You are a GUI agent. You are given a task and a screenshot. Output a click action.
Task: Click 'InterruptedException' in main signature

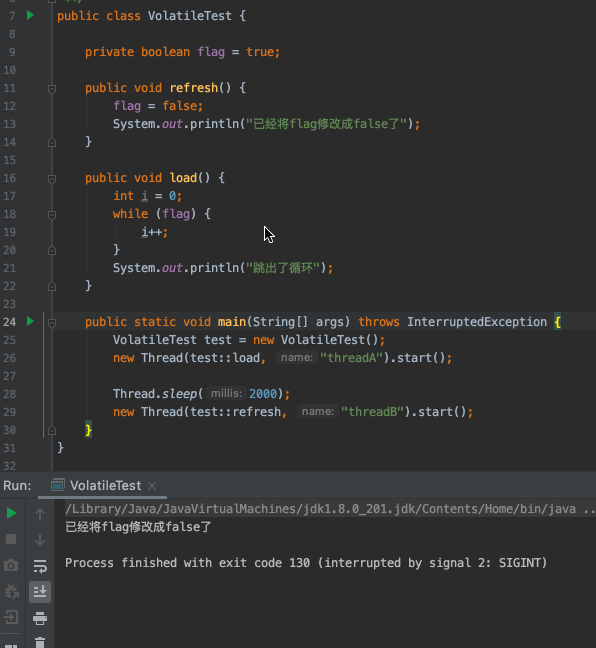point(477,322)
